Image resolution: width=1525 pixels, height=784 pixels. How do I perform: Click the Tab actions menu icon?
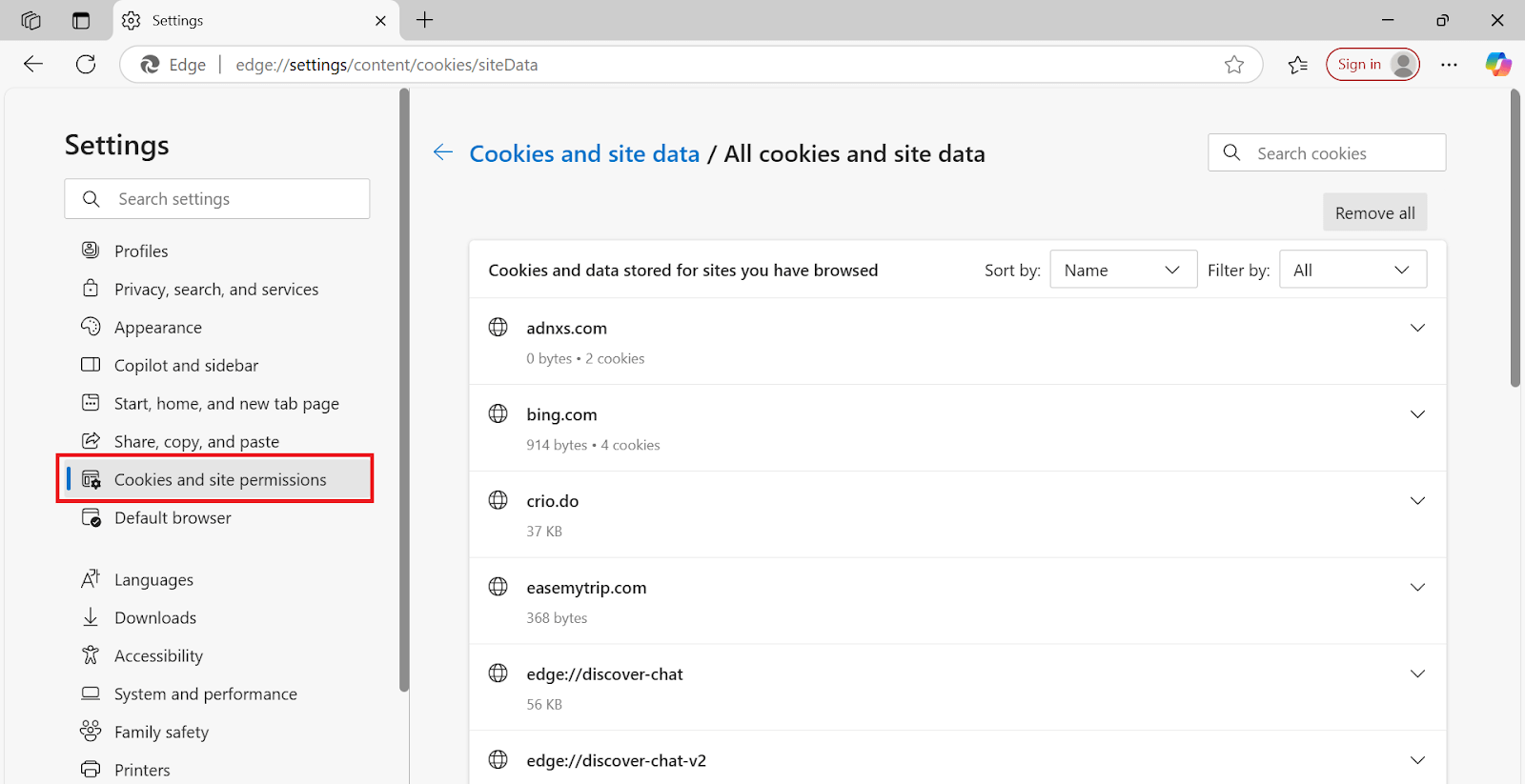pyautogui.click(x=81, y=20)
